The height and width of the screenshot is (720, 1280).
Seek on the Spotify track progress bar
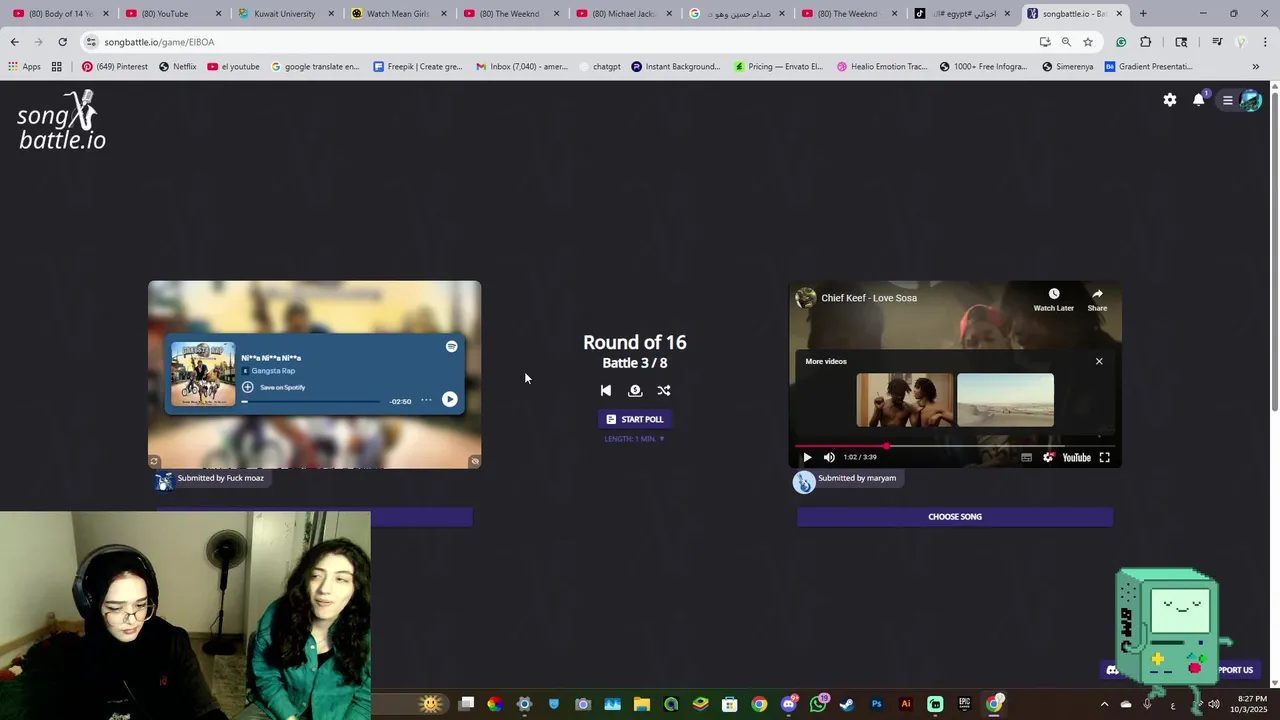(311, 402)
